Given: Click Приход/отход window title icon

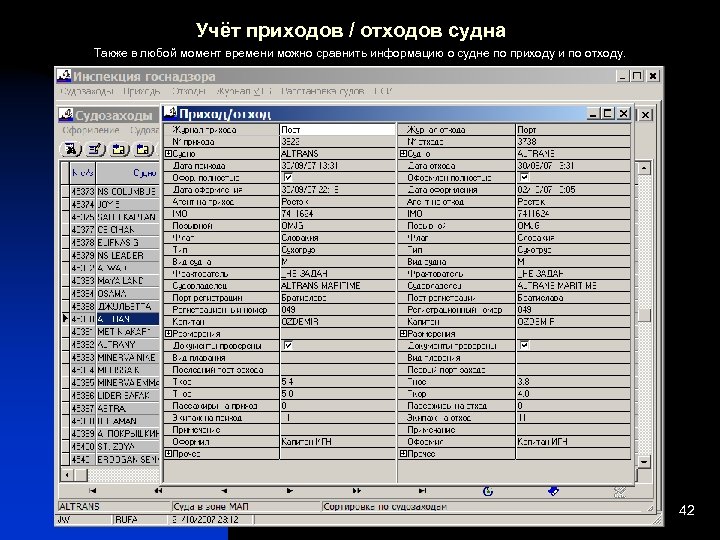Looking at the screenshot, I should (x=170, y=113).
